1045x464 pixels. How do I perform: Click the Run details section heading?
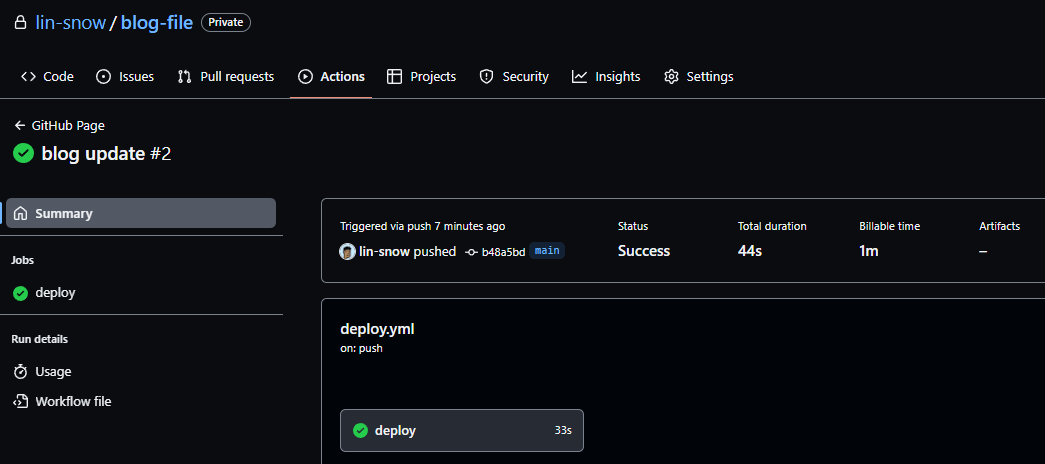(x=39, y=339)
